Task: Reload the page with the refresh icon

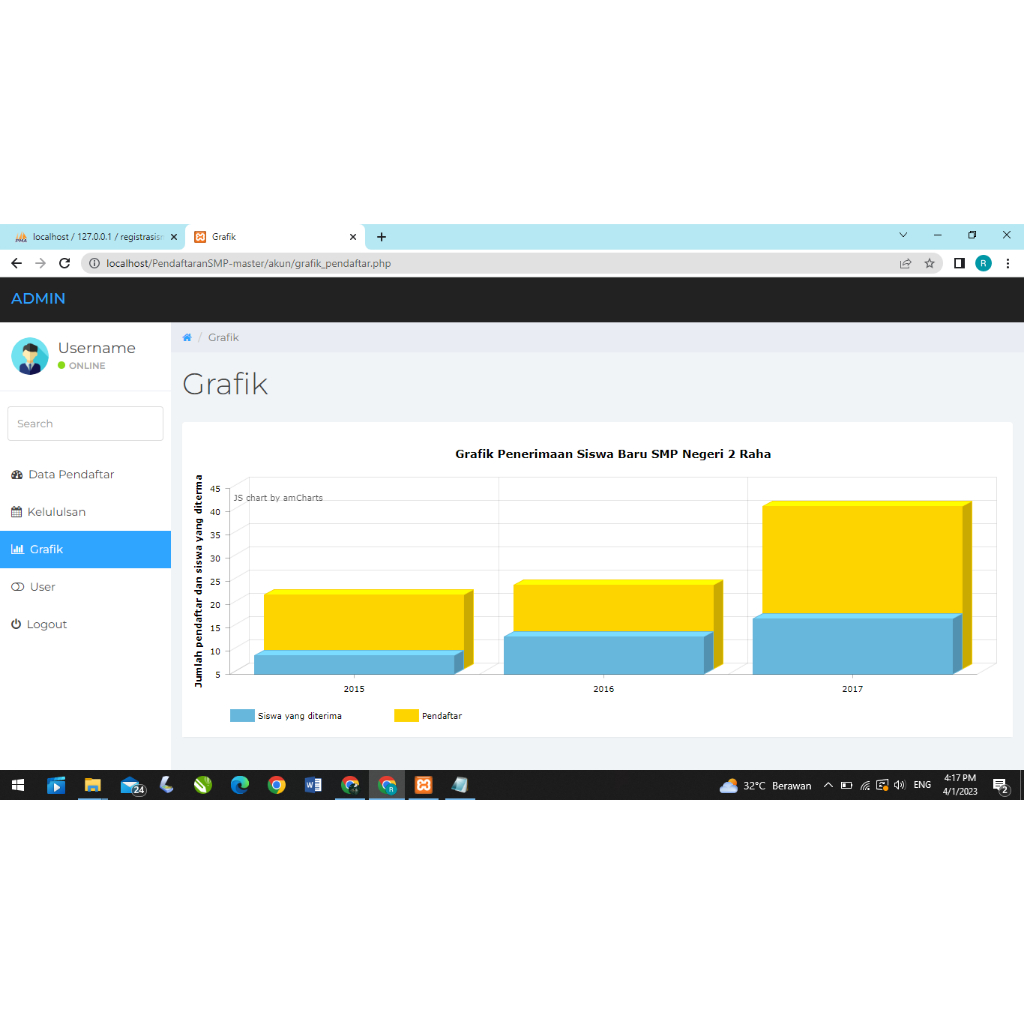Action: tap(65, 264)
